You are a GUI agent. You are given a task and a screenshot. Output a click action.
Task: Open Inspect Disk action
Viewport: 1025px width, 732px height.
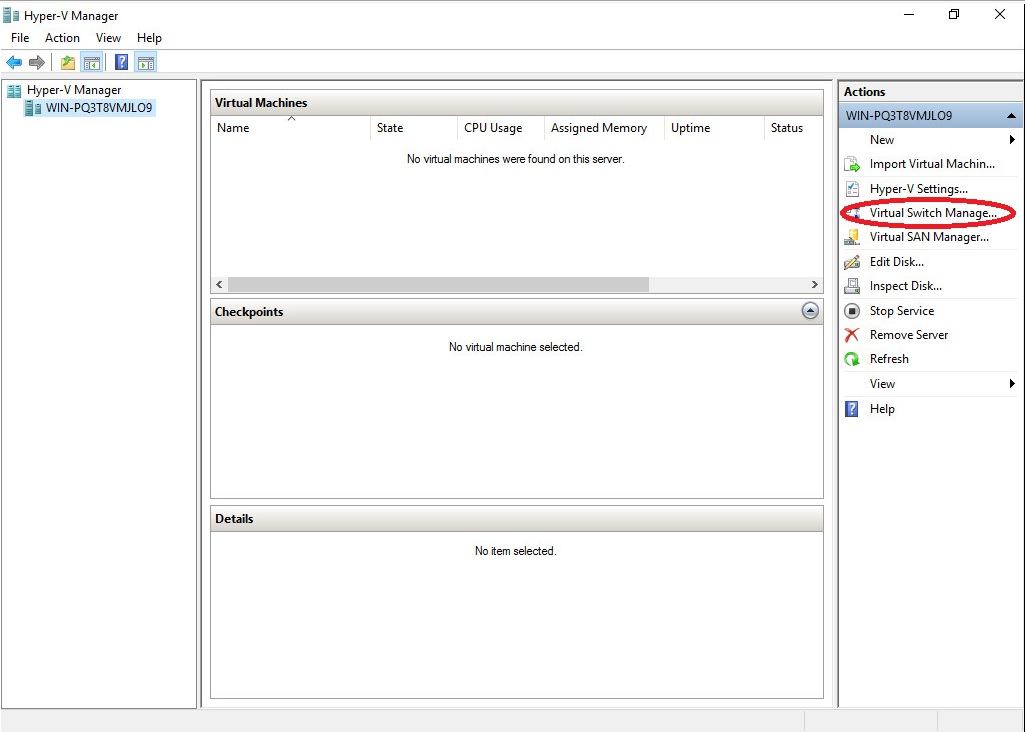point(905,286)
